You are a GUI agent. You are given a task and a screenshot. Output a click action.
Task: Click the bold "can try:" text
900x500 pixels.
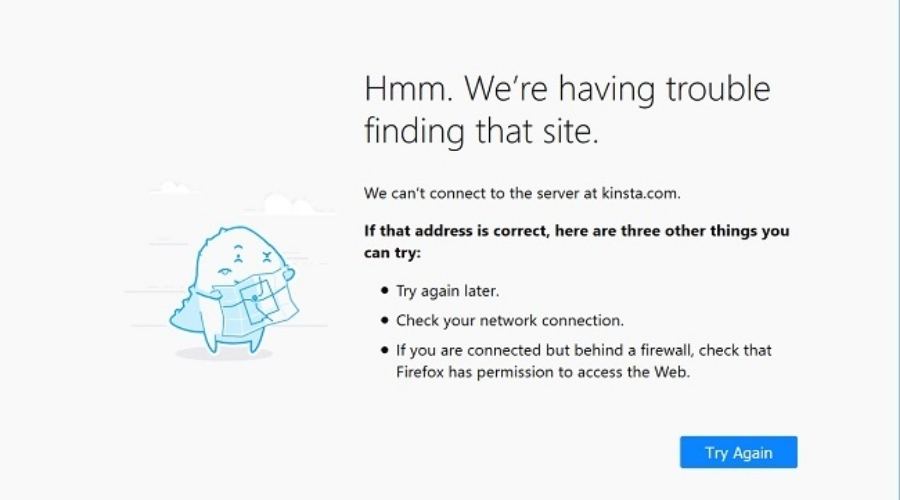(392, 253)
